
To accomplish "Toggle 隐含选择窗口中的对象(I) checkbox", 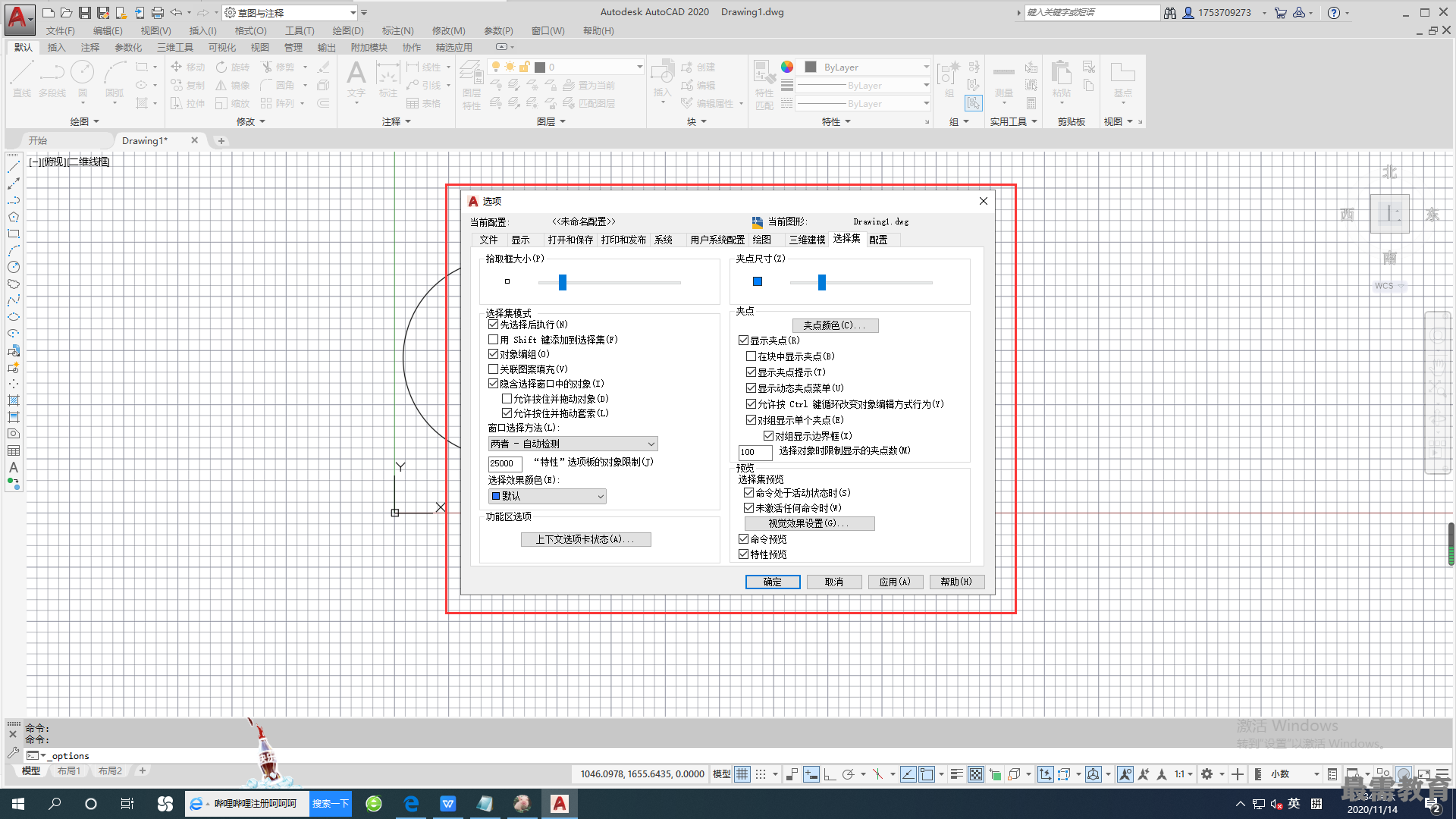I will point(494,384).
